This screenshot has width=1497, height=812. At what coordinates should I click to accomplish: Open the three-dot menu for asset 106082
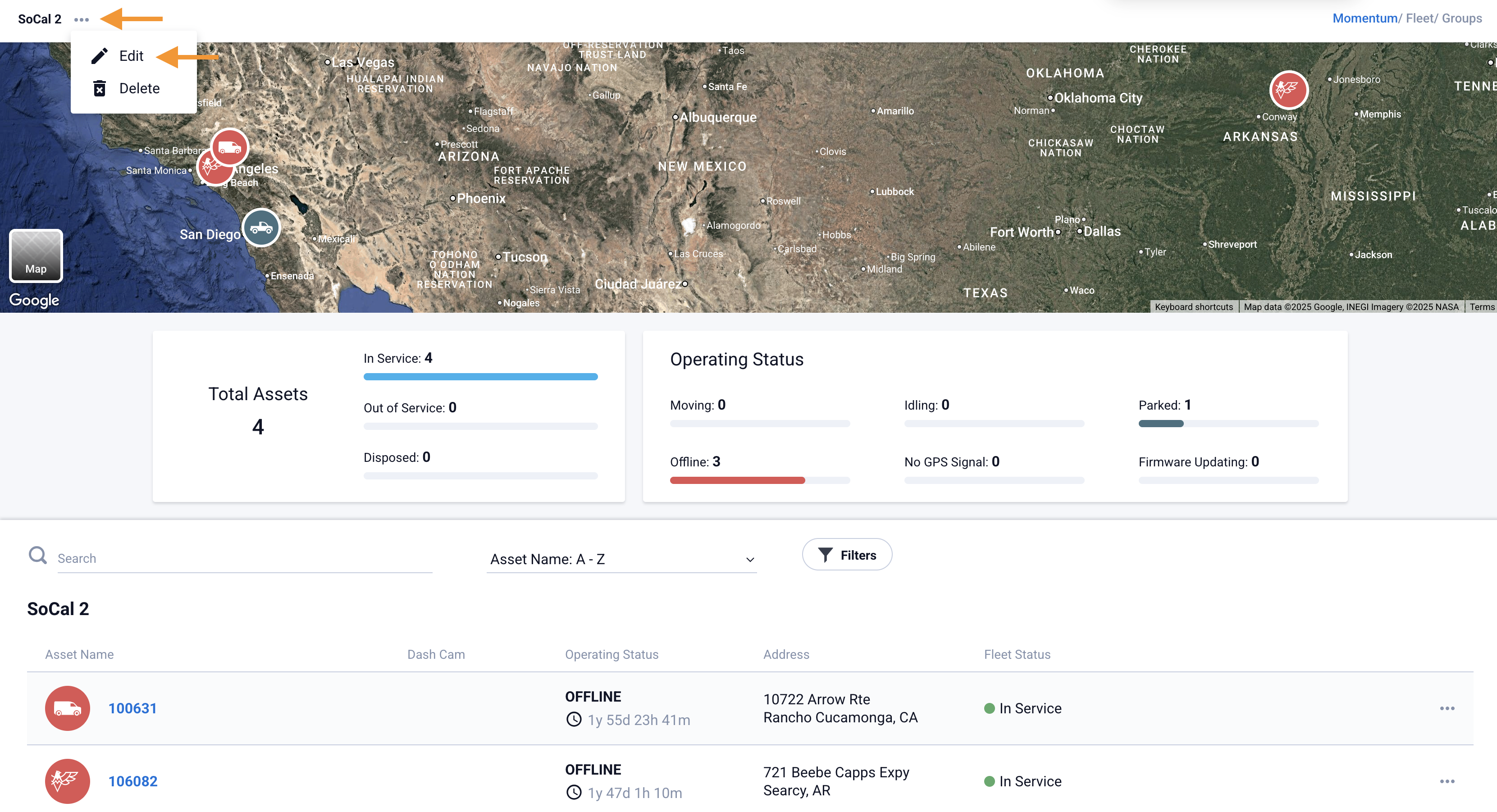[x=1447, y=781]
